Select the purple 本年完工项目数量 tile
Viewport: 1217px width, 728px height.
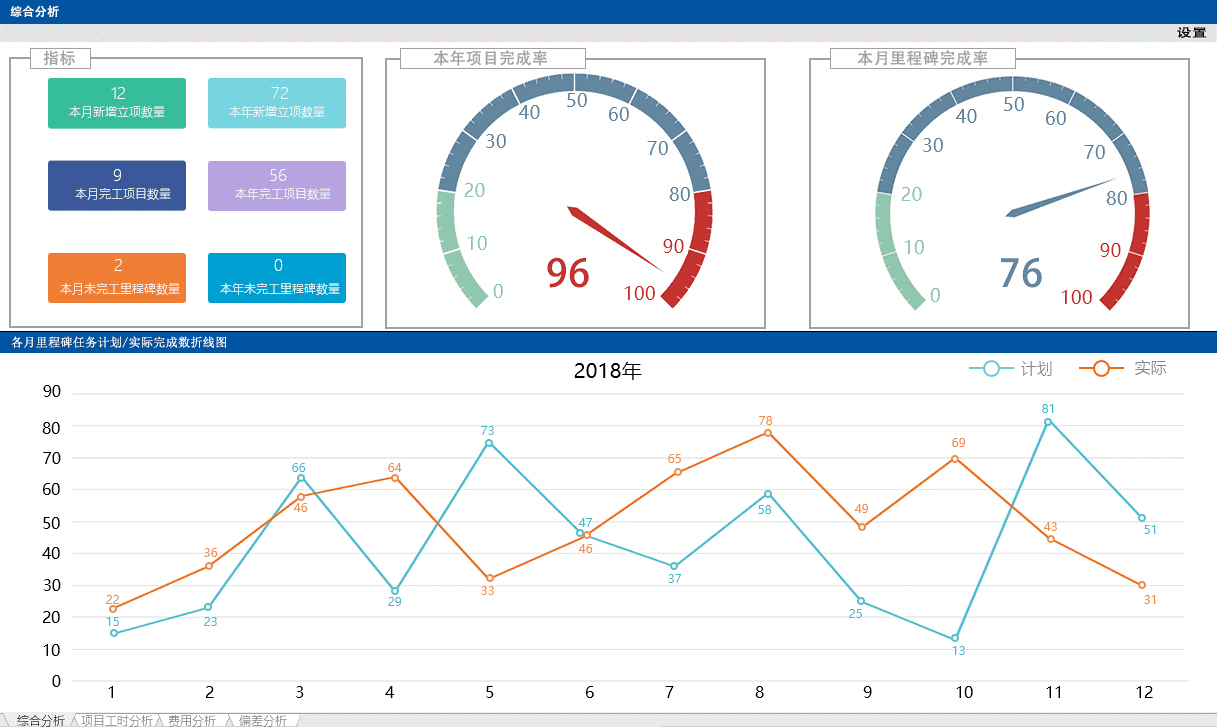click(x=277, y=185)
